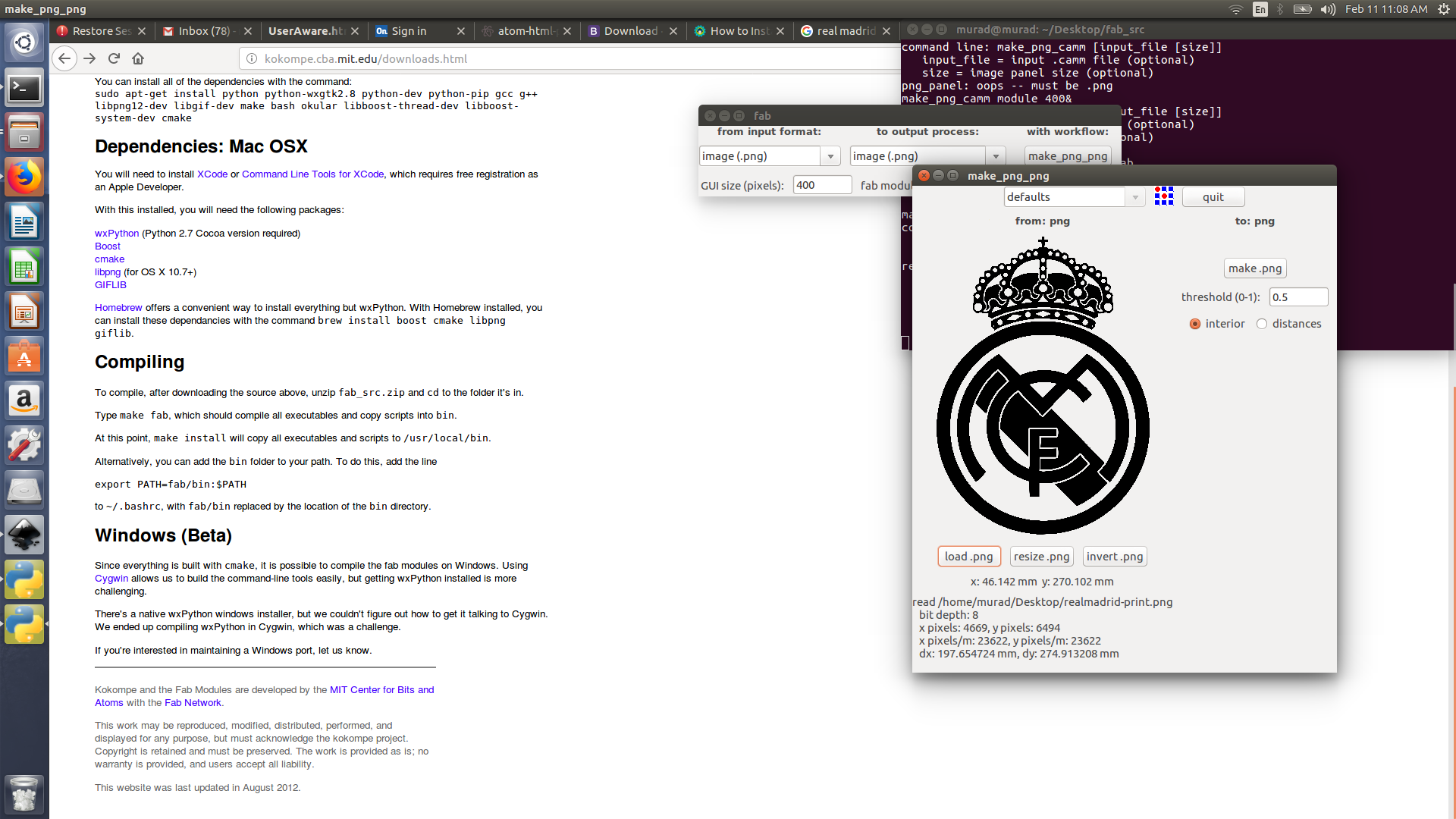The height and width of the screenshot is (819, 1456).
Task: Open the Cygwin link
Action: point(111,579)
